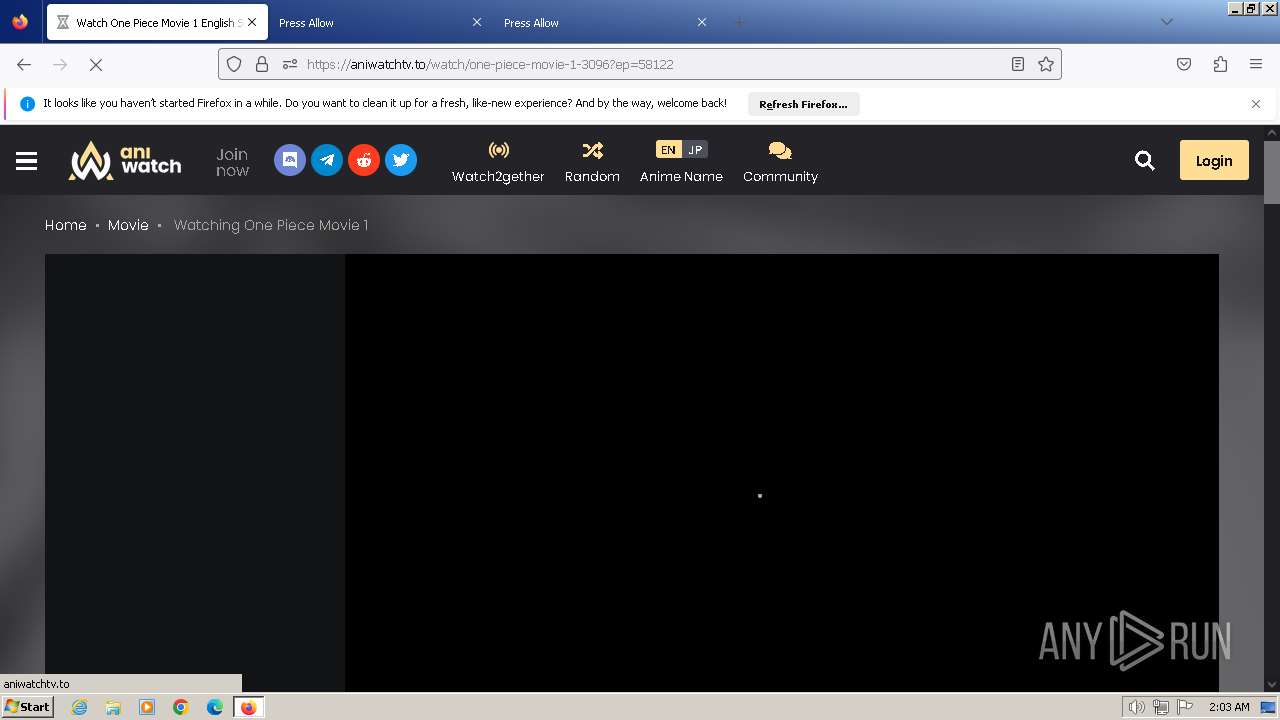The image size is (1280, 720).
Task: Launch Internet Explorer from taskbar
Action: 80,707
